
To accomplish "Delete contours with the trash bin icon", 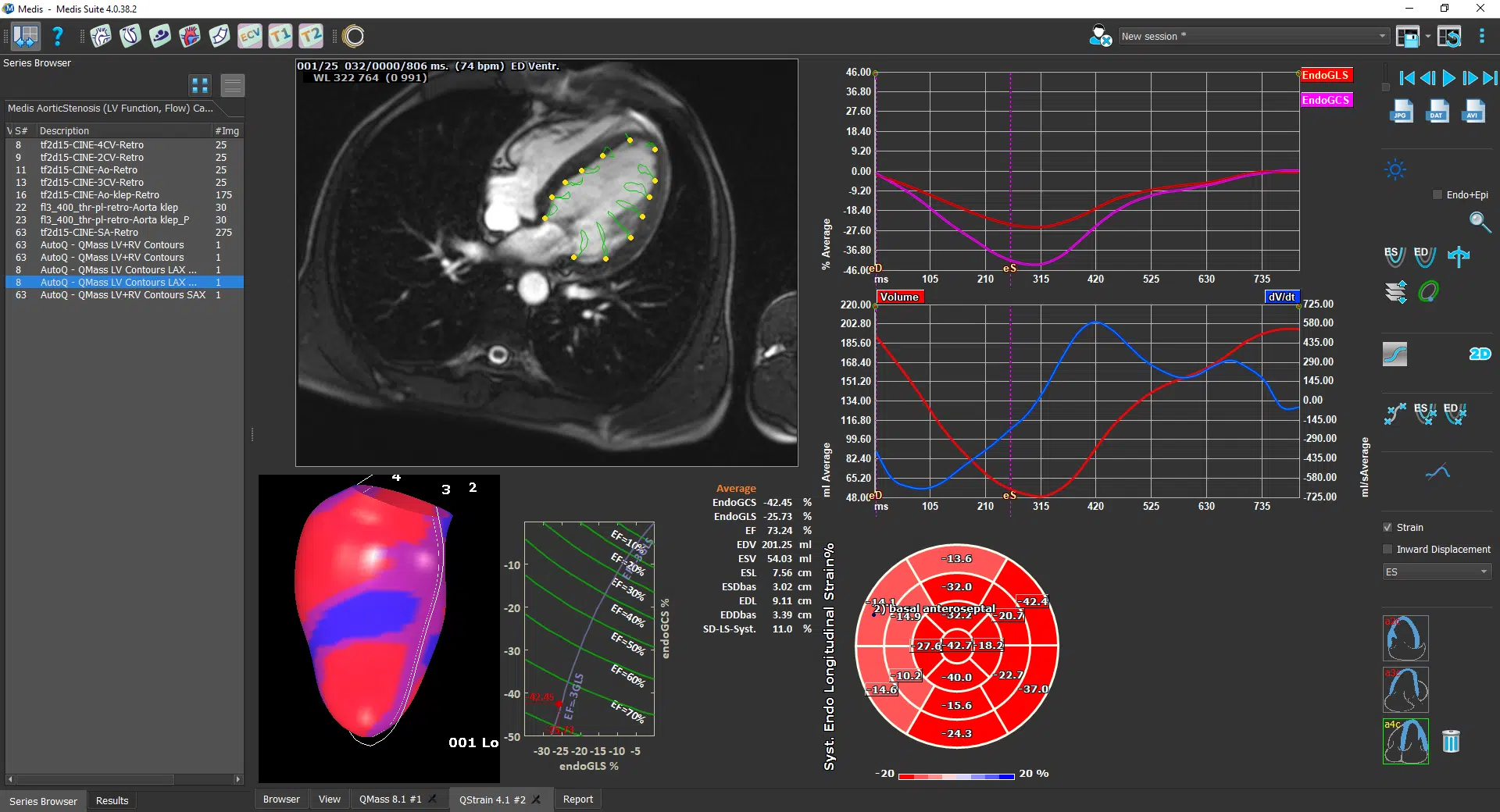I will click(x=1451, y=741).
